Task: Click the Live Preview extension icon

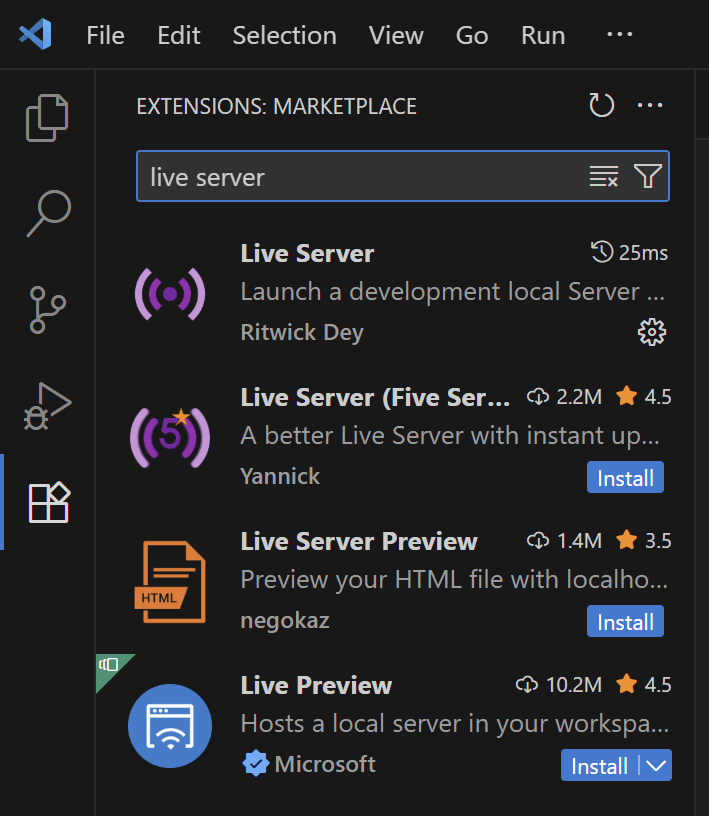Action: click(170, 726)
